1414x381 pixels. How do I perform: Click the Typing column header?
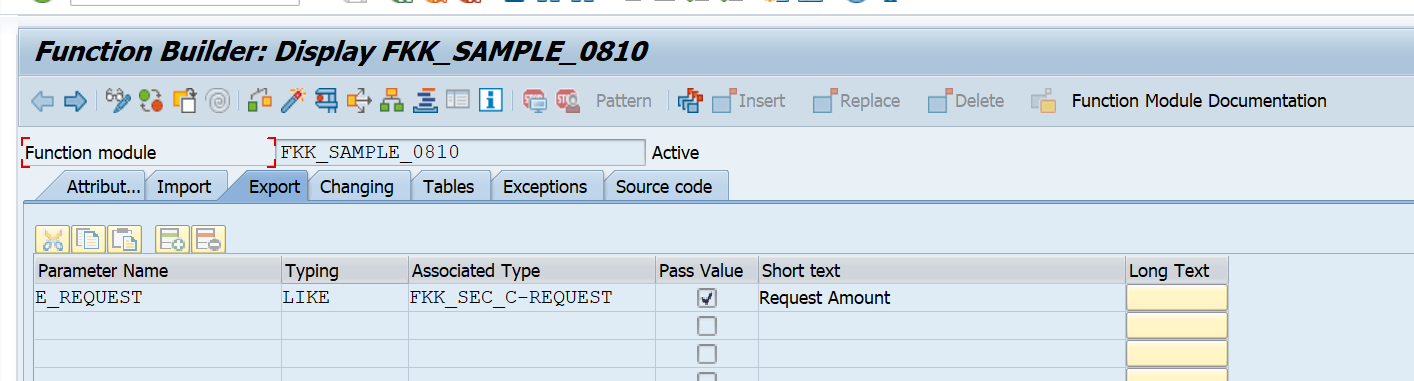point(345,271)
